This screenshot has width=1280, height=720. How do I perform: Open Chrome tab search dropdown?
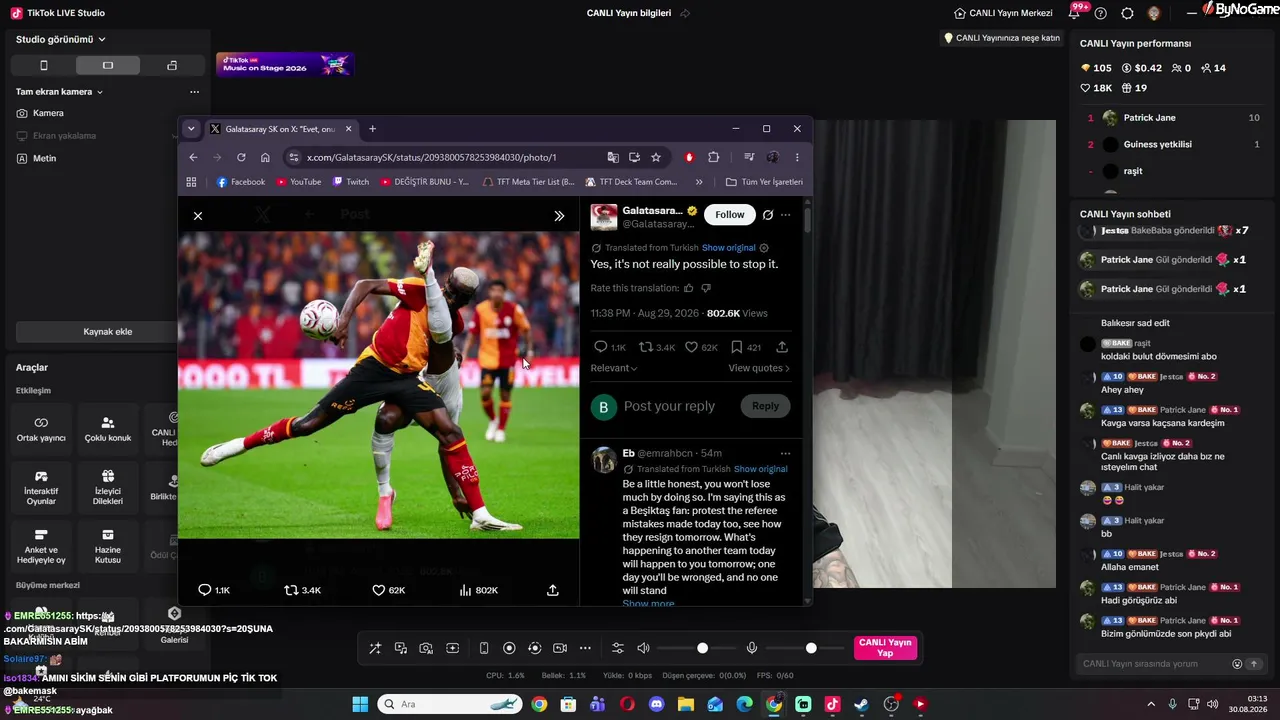tap(191, 129)
